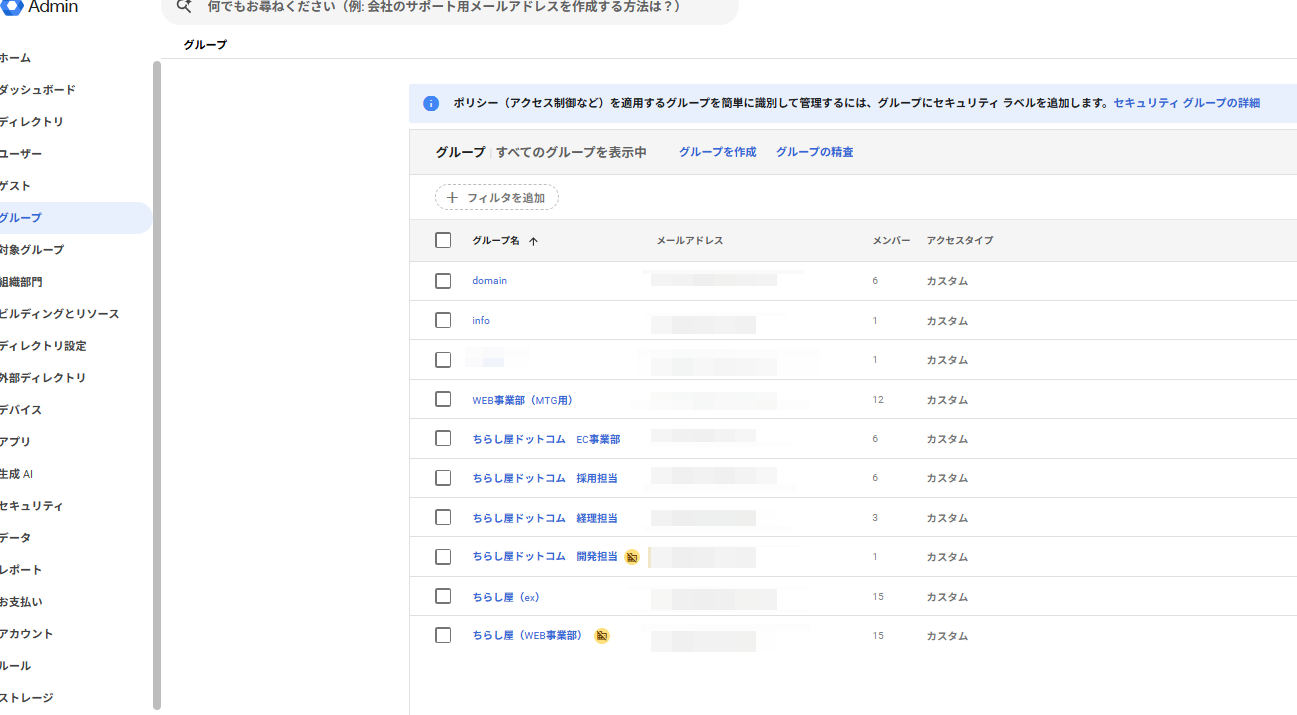Open ちらし屋ドットコム 採用担当 group
Viewport: 1297px width, 715px height.
pyautogui.click(x=545, y=478)
